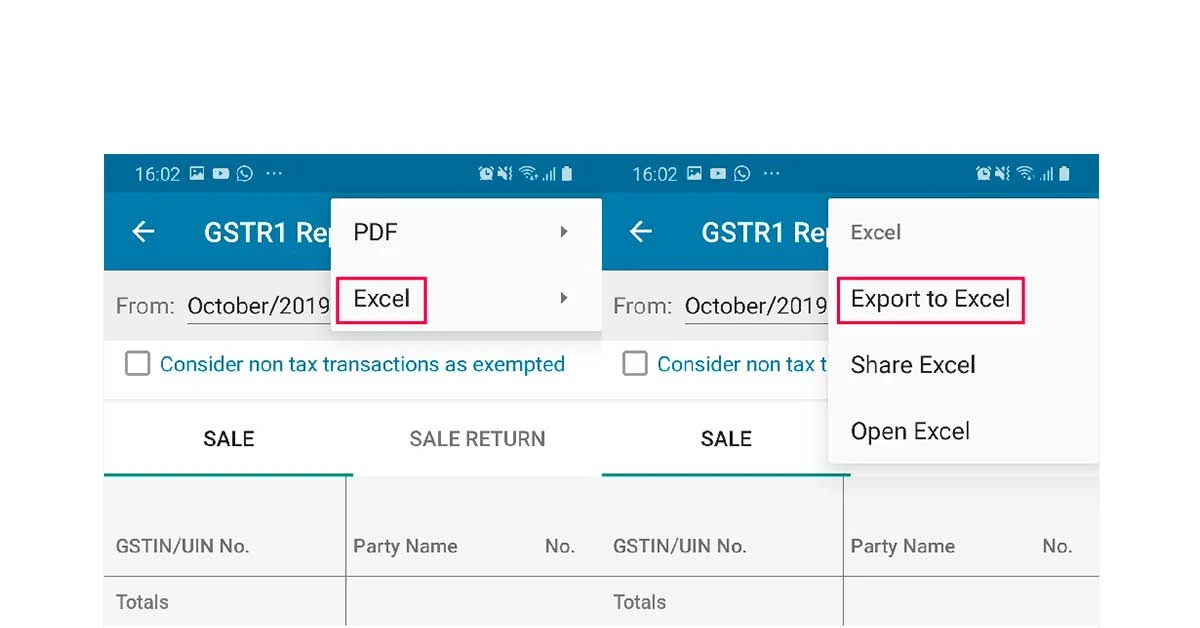The height and width of the screenshot is (628, 1200).
Task: Click the Totals row in the report
Action: click(142, 602)
